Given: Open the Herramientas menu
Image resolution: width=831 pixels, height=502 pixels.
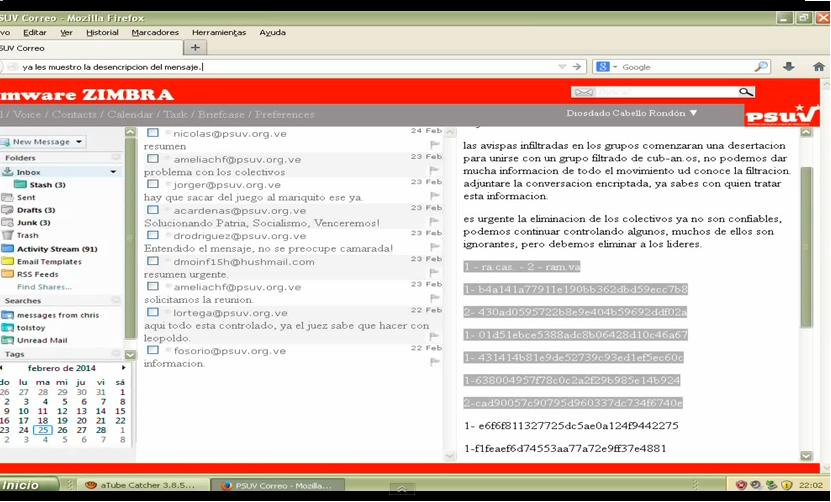Looking at the screenshot, I should (218, 32).
